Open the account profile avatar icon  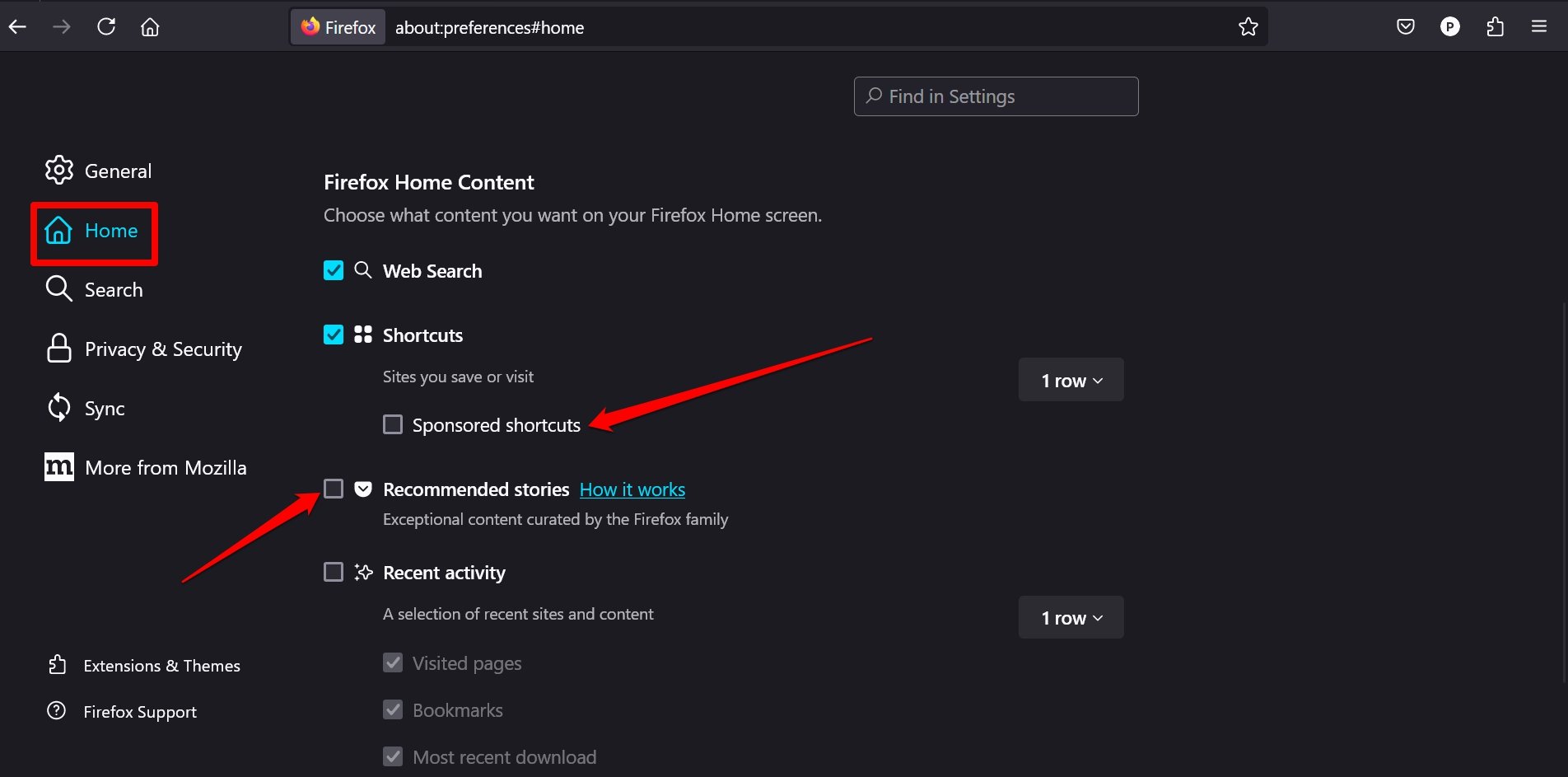click(x=1450, y=27)
